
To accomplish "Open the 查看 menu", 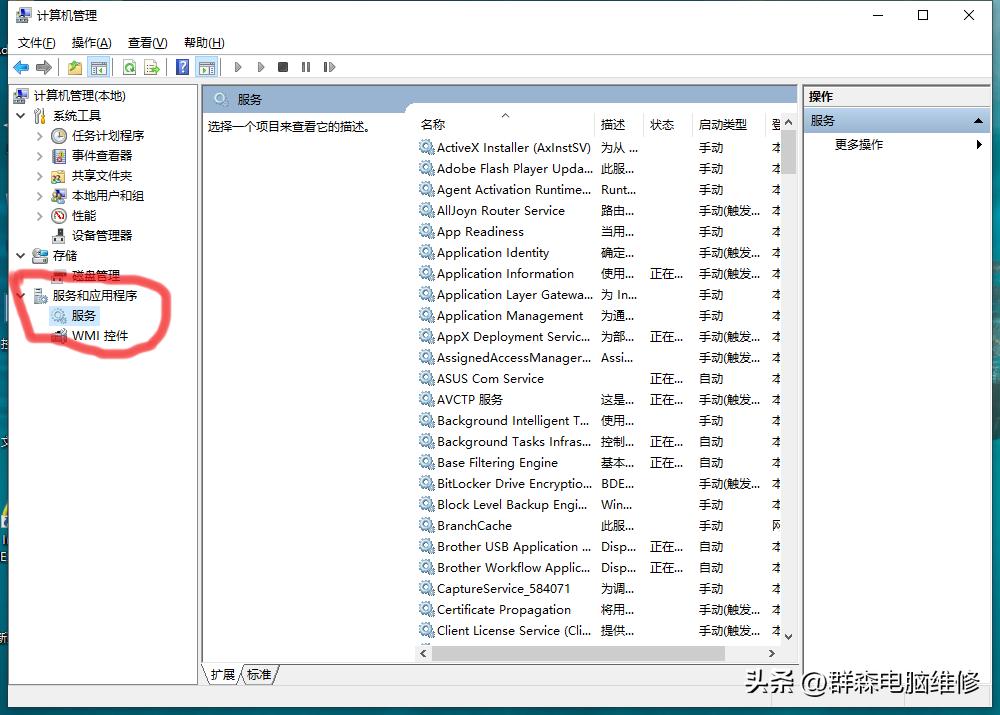I will click(145, 42).
